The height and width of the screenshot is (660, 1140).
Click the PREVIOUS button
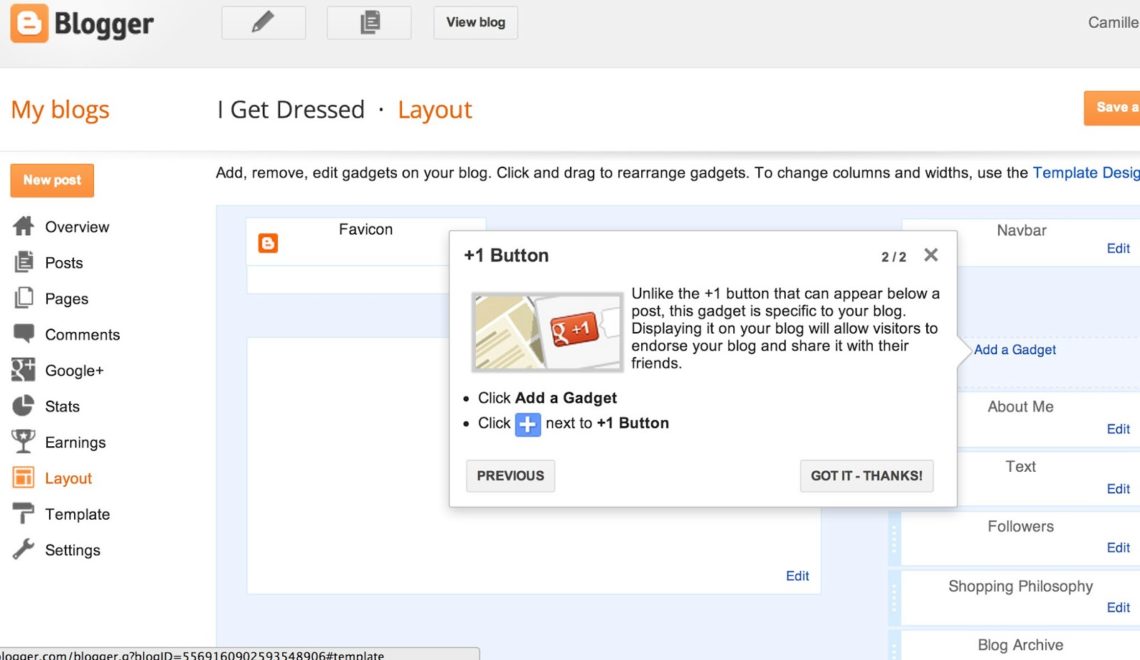[510, 475]
